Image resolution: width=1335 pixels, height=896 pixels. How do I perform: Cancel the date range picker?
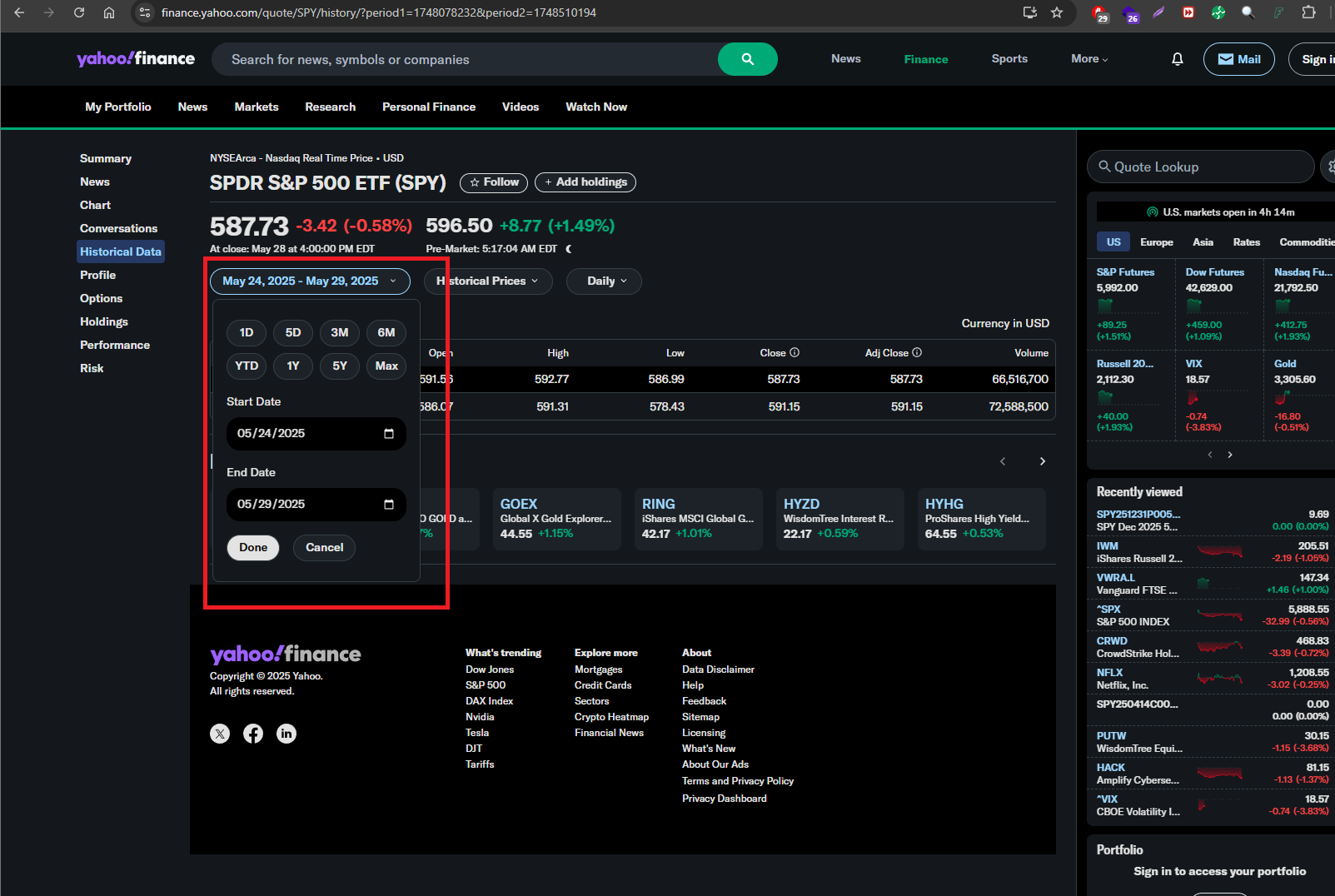[x=325, y=548]
